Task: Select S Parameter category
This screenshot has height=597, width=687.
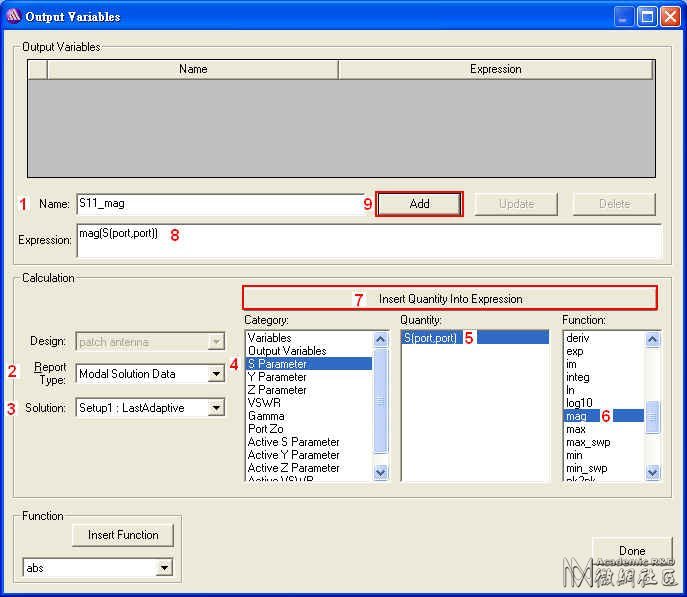Action: (x=309, y=364)
